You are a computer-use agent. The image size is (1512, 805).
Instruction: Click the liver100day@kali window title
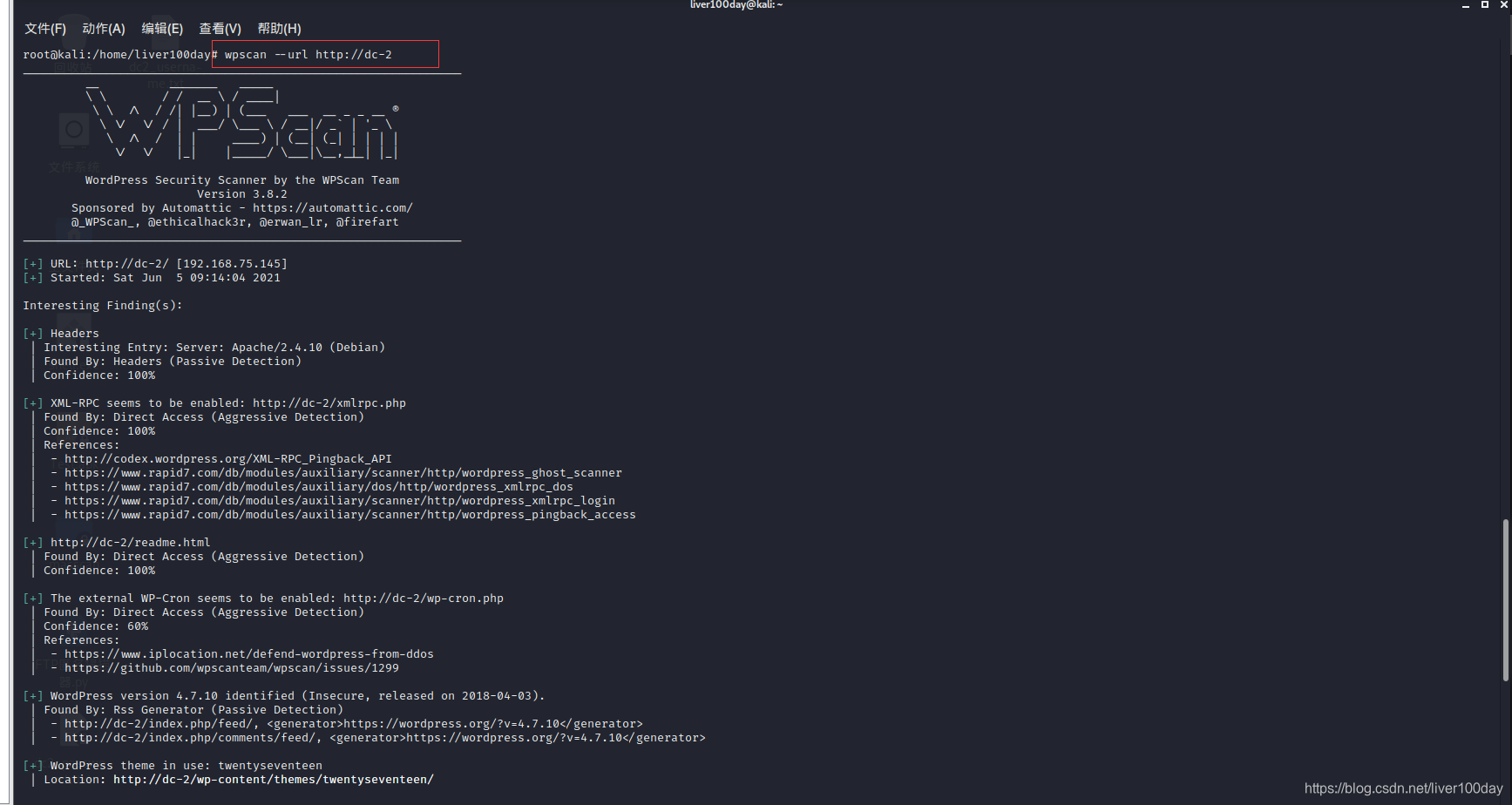(736, 5)
